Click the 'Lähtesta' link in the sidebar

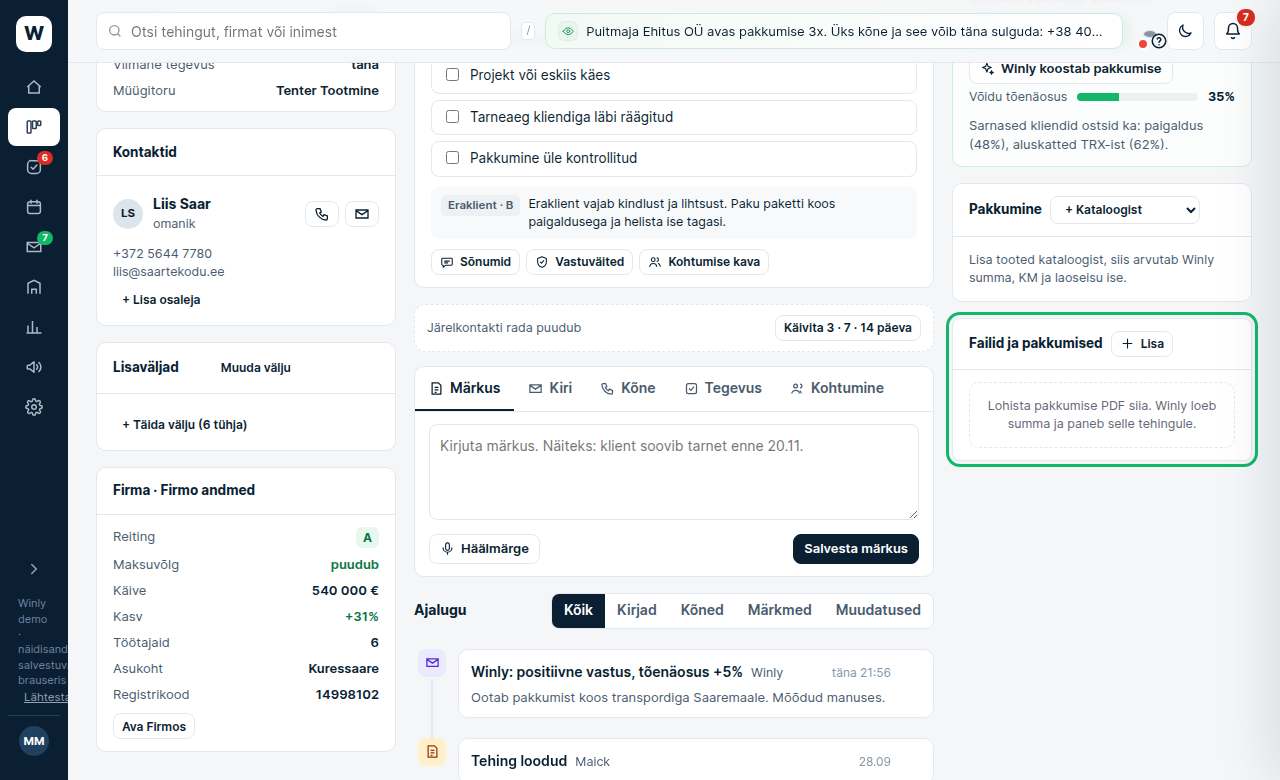[x=46, y=697]
